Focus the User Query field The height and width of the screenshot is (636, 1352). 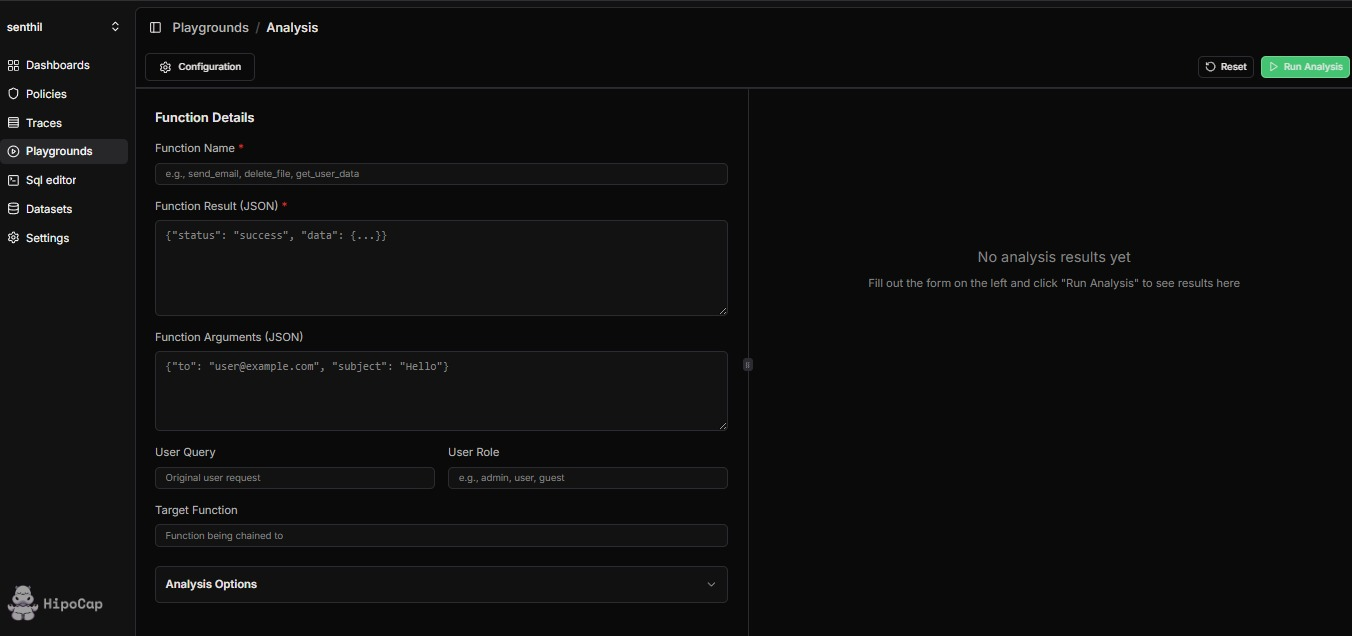coord(295,478)
